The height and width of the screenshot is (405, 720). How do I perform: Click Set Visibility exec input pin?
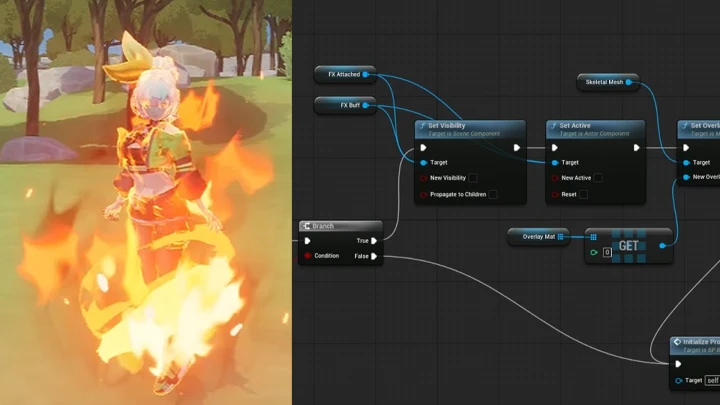coord(423,148)
